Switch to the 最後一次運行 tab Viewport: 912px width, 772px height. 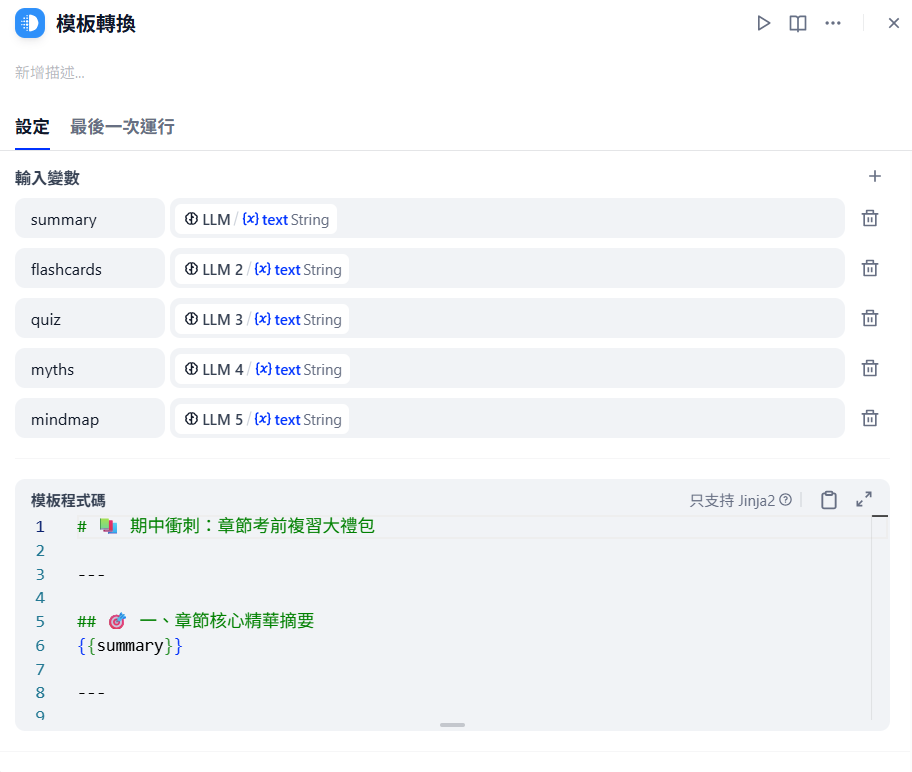click(x=122, y=127)
